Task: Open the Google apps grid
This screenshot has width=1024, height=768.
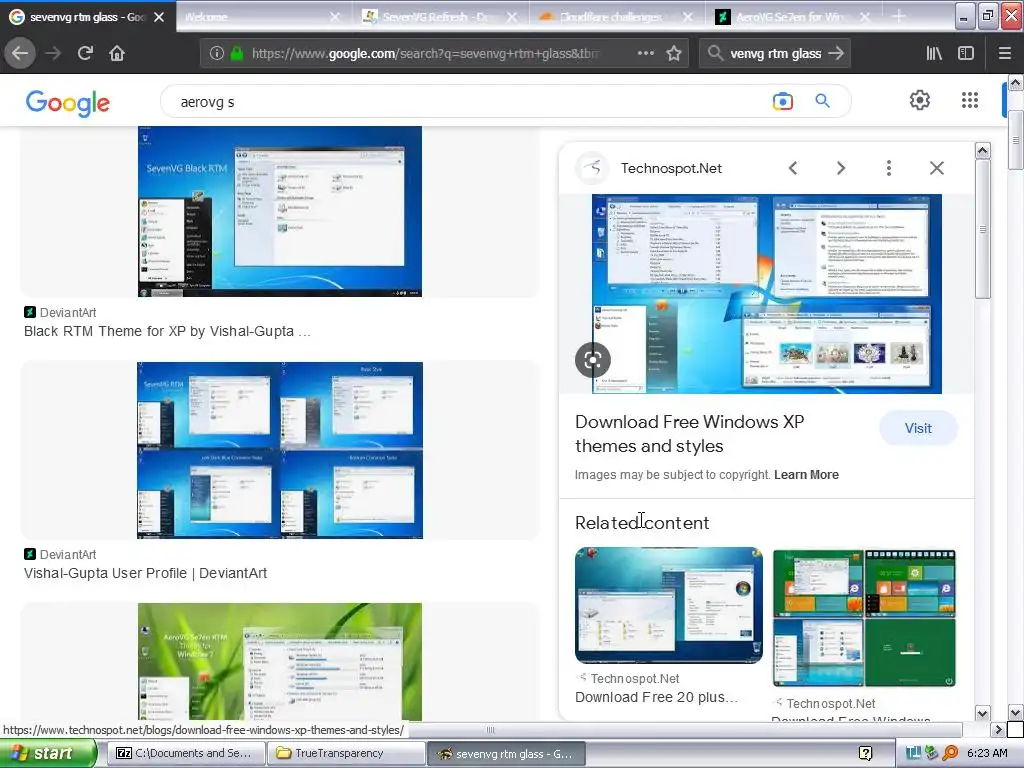Action: point(970,100)
